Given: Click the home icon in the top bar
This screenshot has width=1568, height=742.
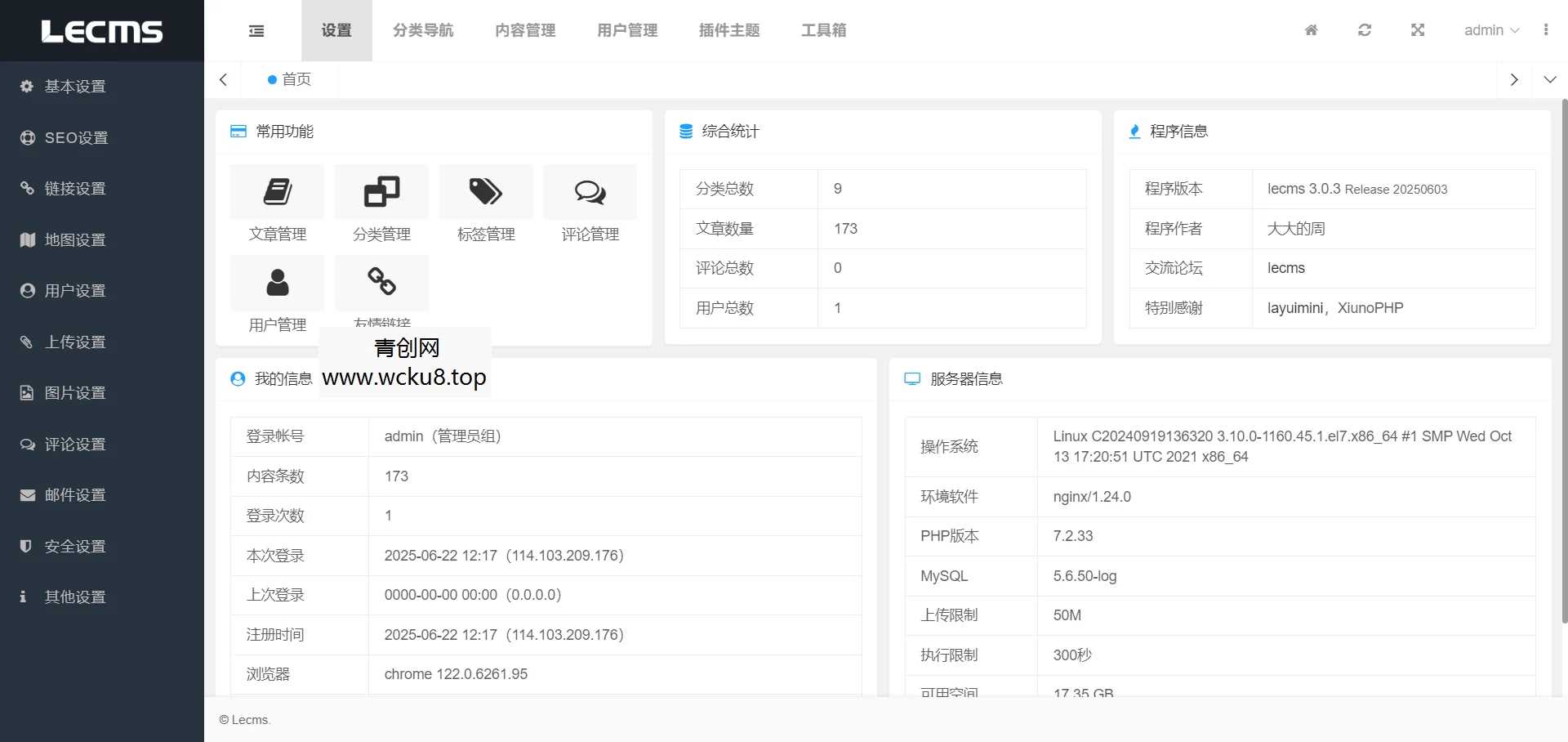Looking at the screenshot, I should [1311, 30].
